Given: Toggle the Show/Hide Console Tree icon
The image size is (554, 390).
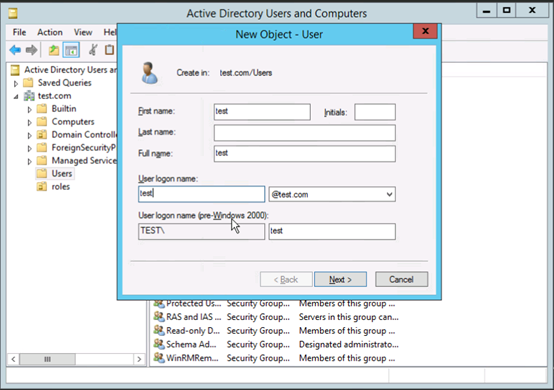Looking at the screenshot, I should click(71, 50).
